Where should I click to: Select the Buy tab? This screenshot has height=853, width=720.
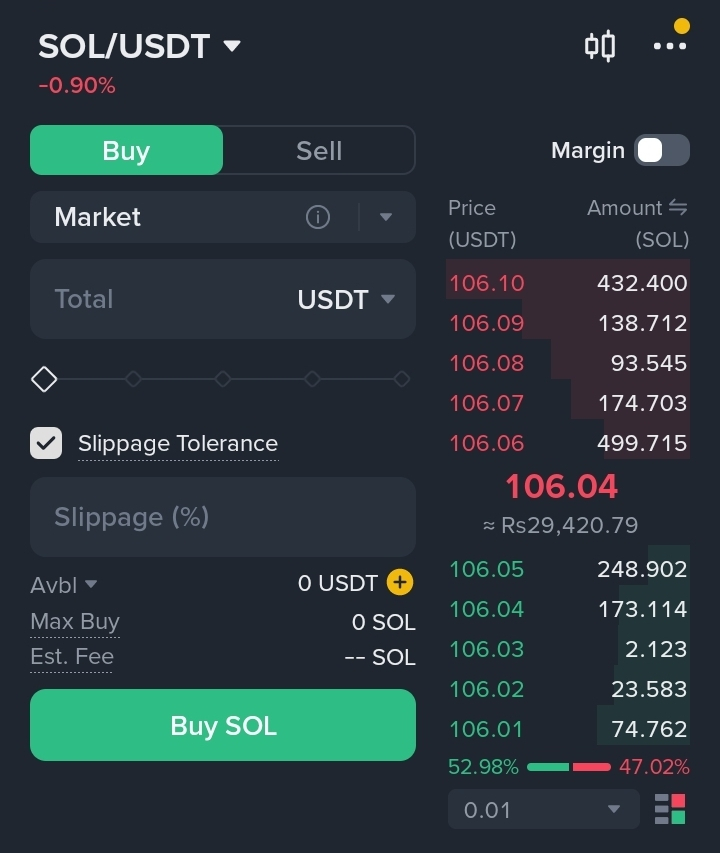126,150
